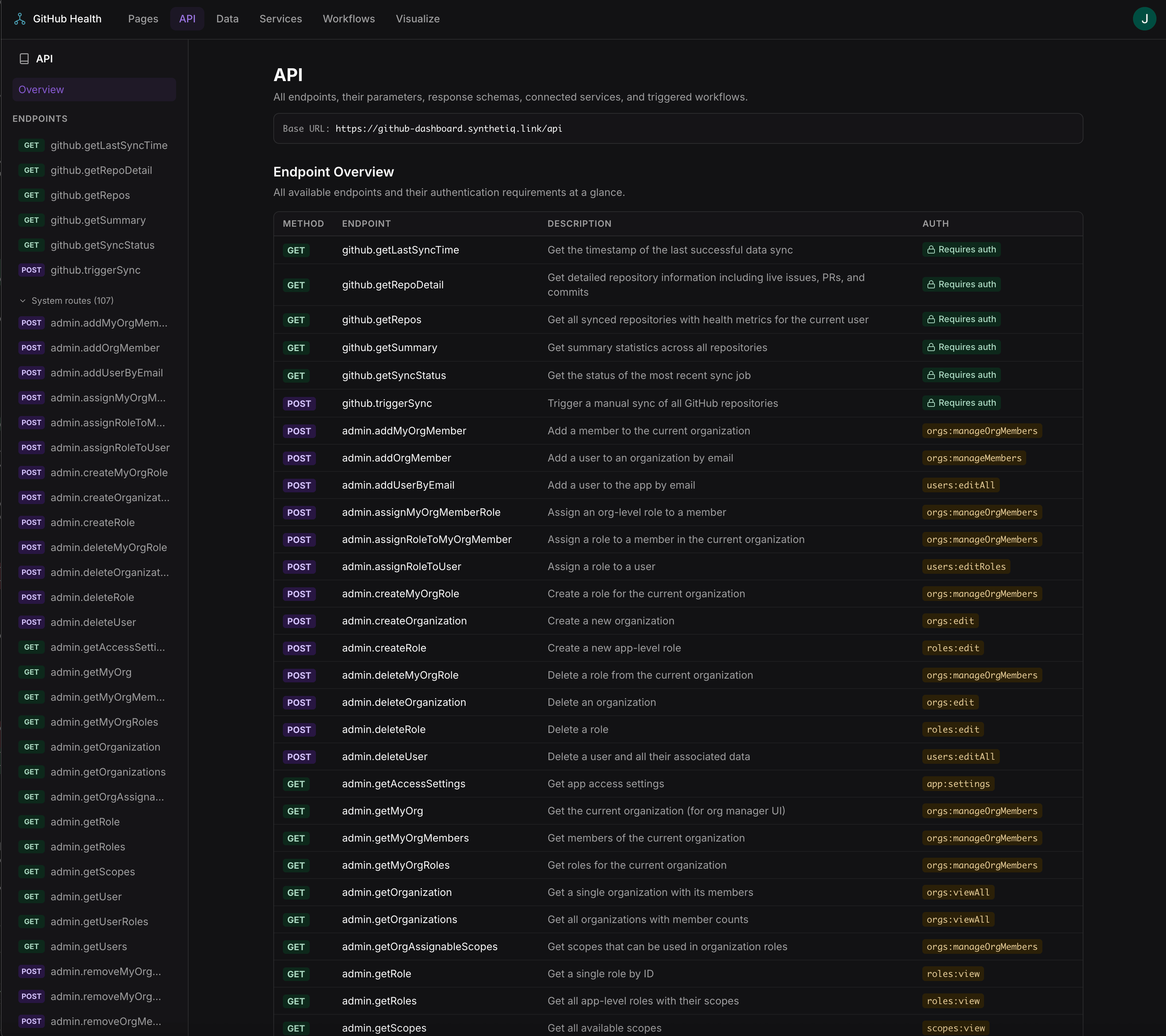The image size is (1166, 1036).
Task: Open the Pages tab
Action: coord(143,19)
